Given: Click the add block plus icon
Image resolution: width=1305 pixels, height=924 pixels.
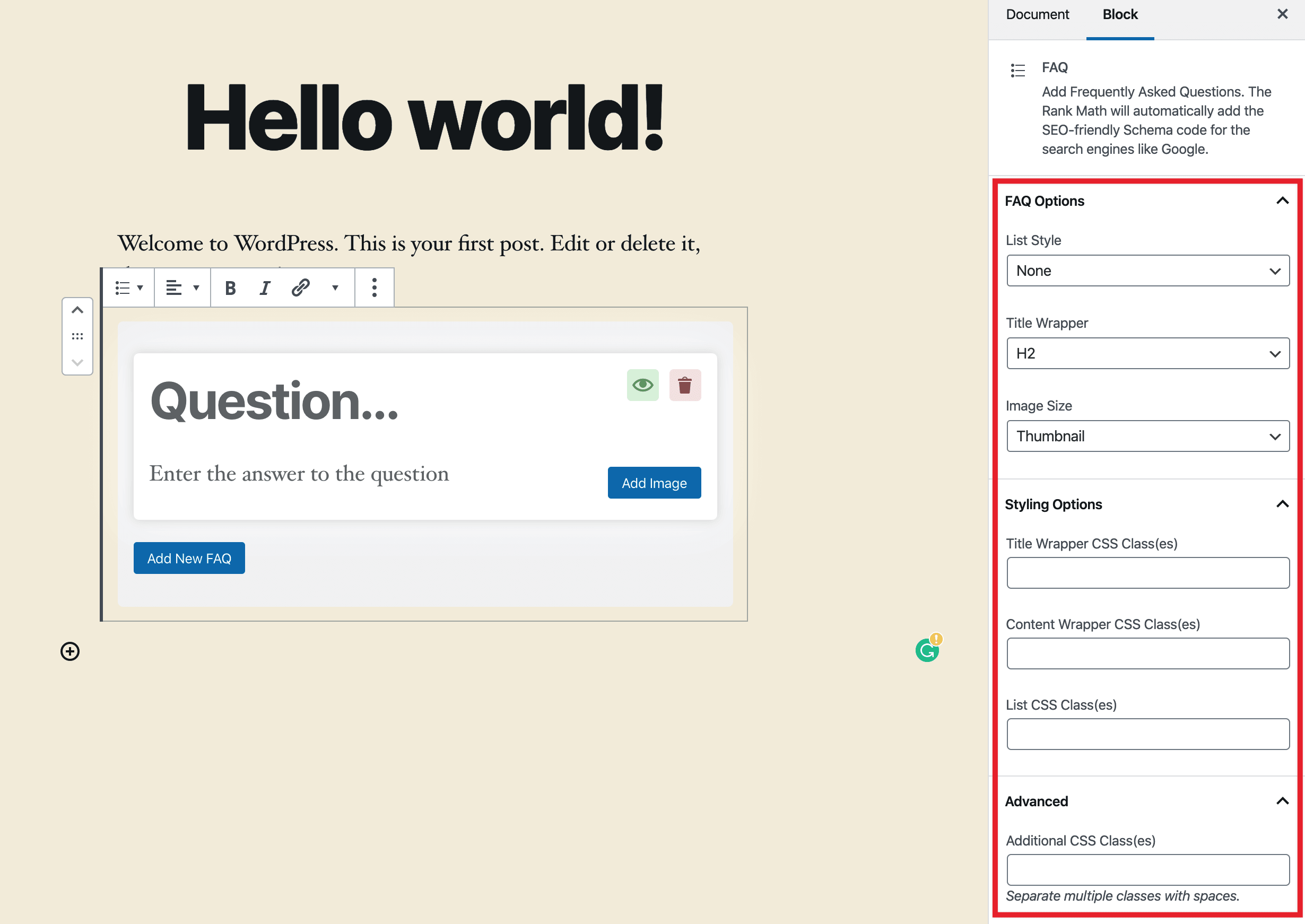Looking at the screenshot, I should point(70,651).
